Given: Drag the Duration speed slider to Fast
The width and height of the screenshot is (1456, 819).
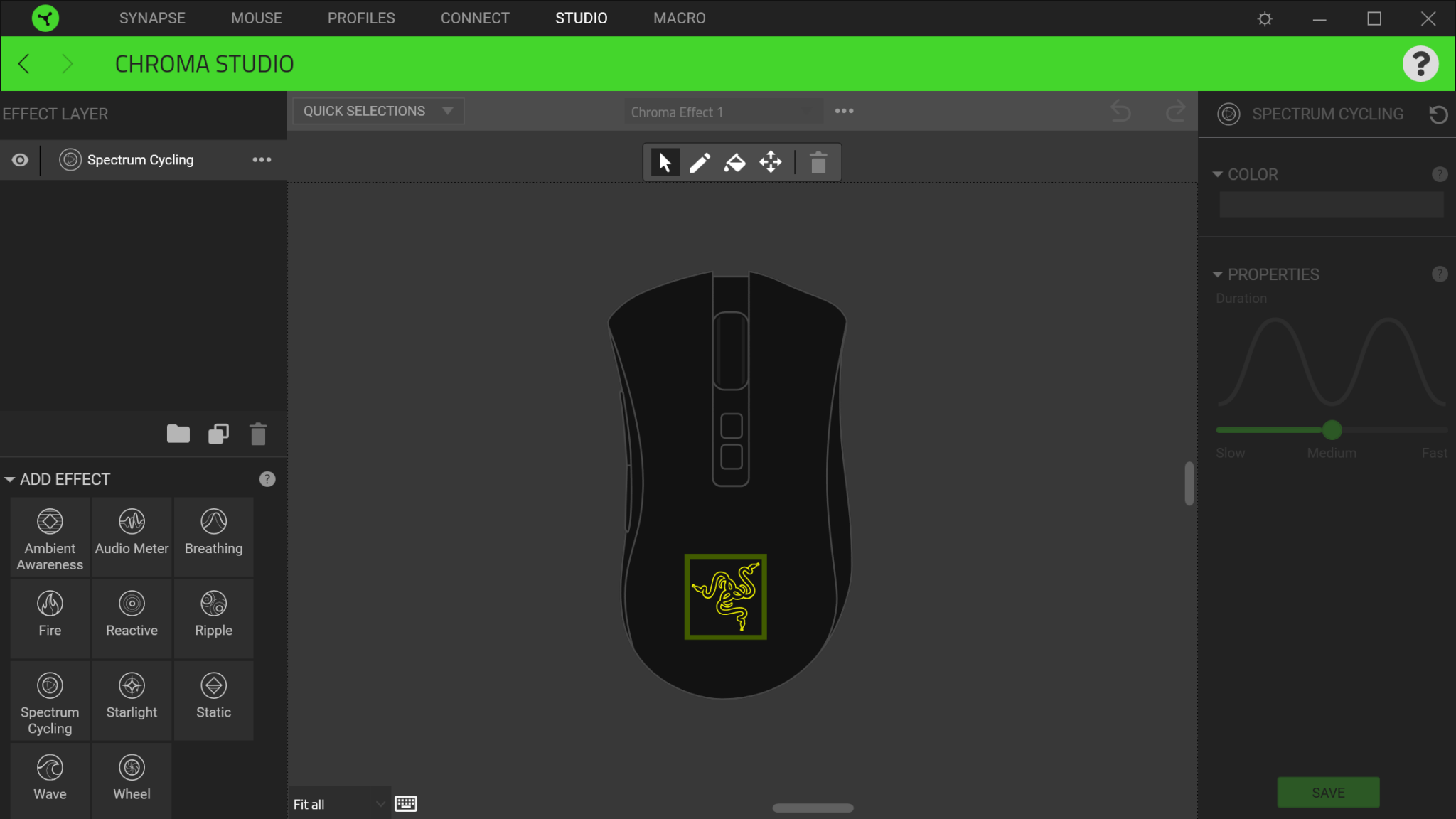Looking at the screenshot, I should (1443, 430).
